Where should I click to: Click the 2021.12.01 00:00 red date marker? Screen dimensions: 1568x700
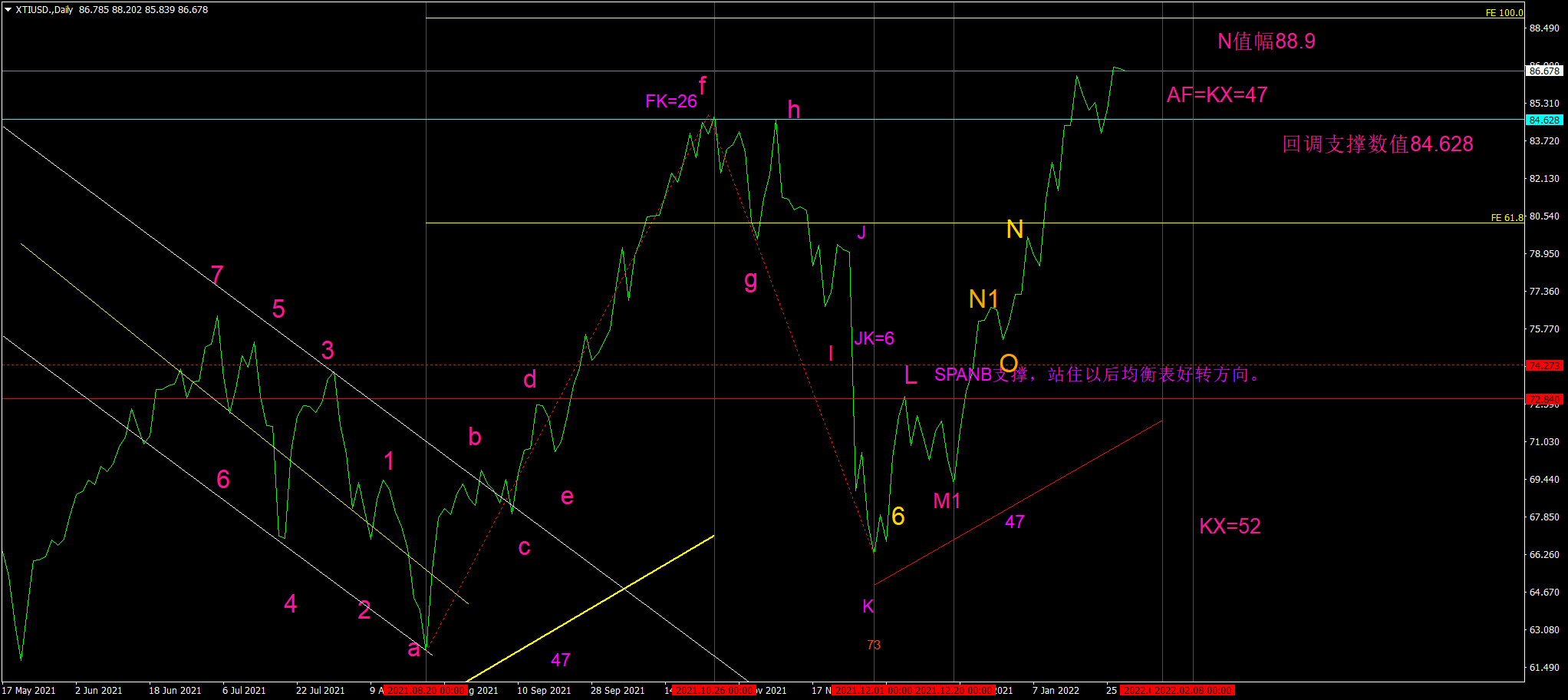[x=873, y=691]
